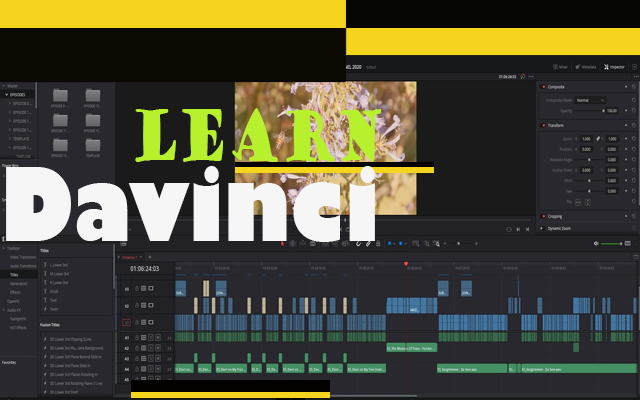The width and height of the screenshot is (640, 400).
Task: Adjust the green audio volume slider
Action: [x=611, y=244]
